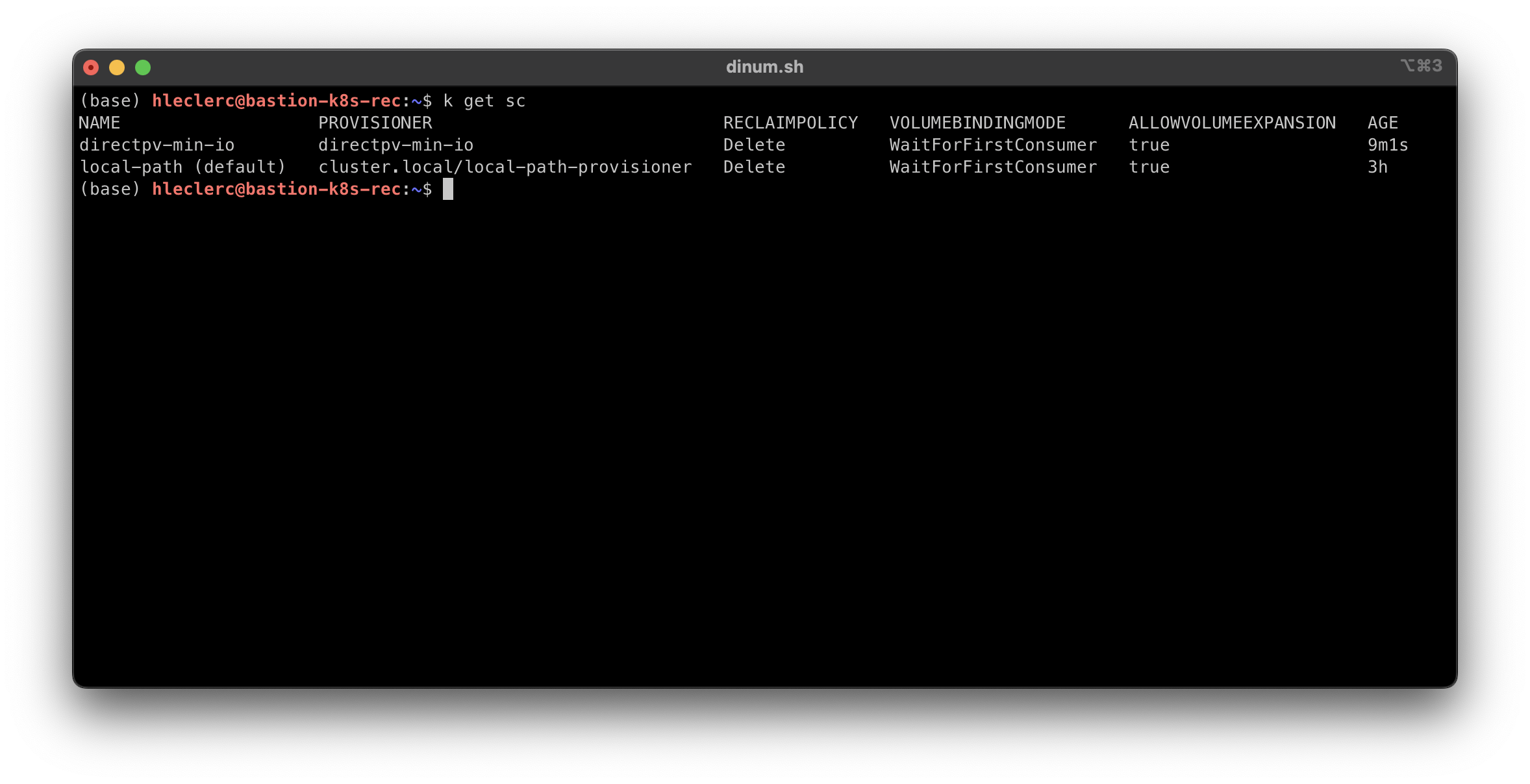Click the green fullscreen window button
This screenshot has height=784, width=1530.
143,67
